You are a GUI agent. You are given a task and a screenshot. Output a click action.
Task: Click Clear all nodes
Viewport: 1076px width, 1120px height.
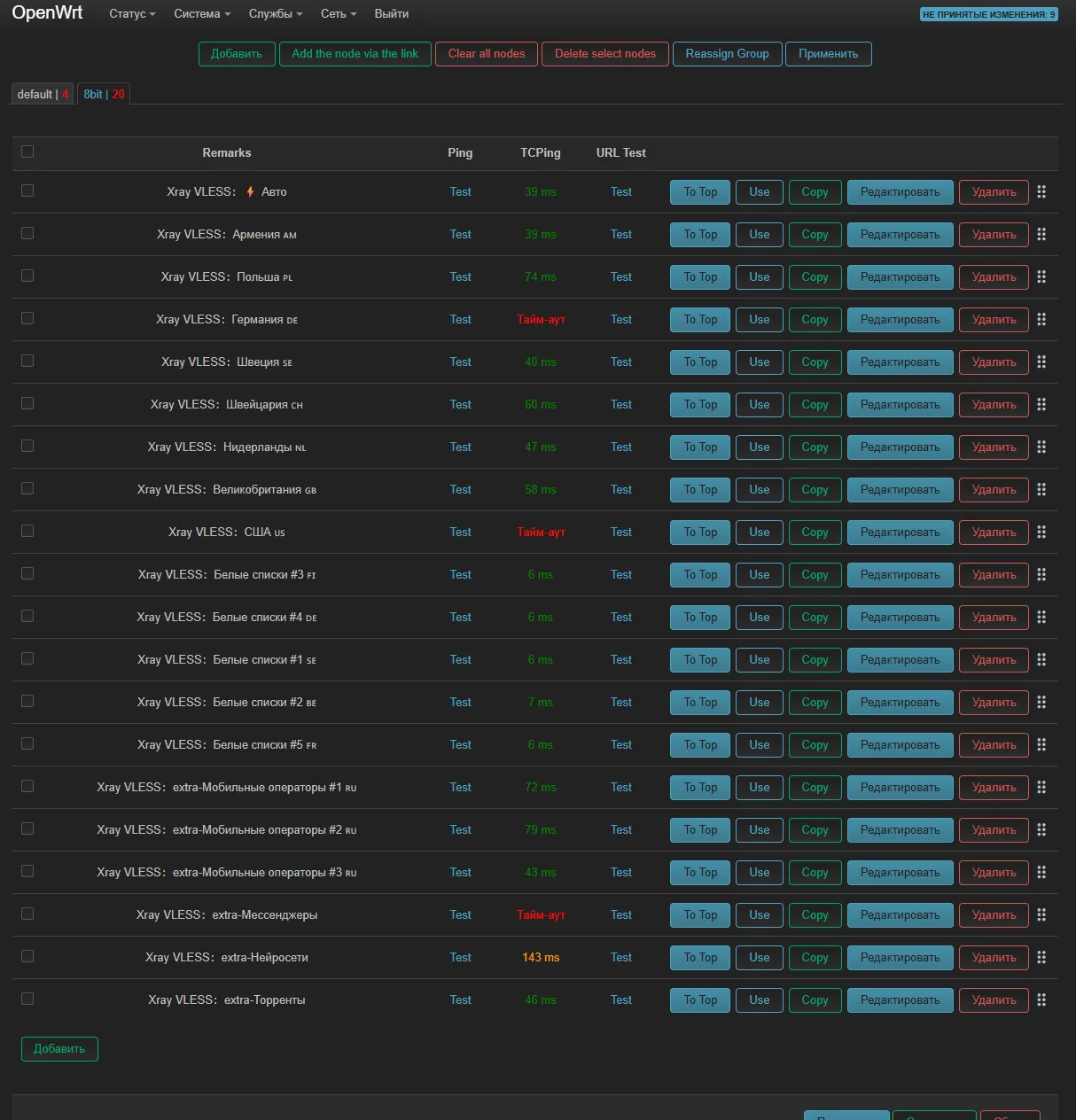click(486, 54)
